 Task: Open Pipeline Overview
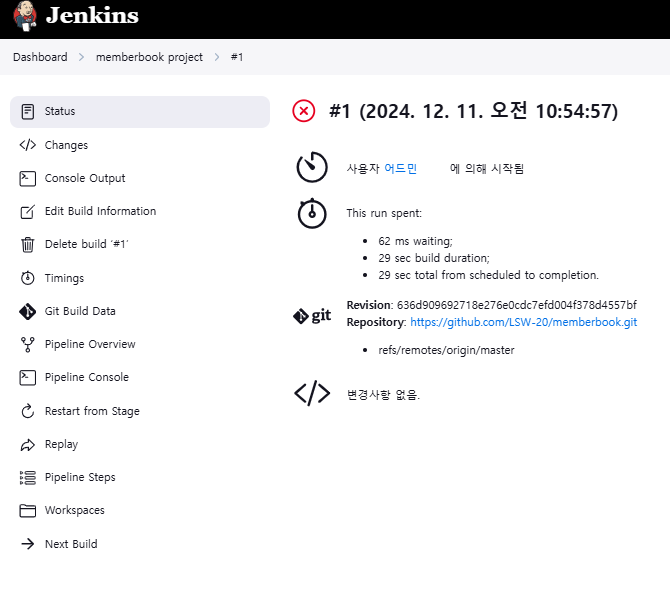point(90,344)
